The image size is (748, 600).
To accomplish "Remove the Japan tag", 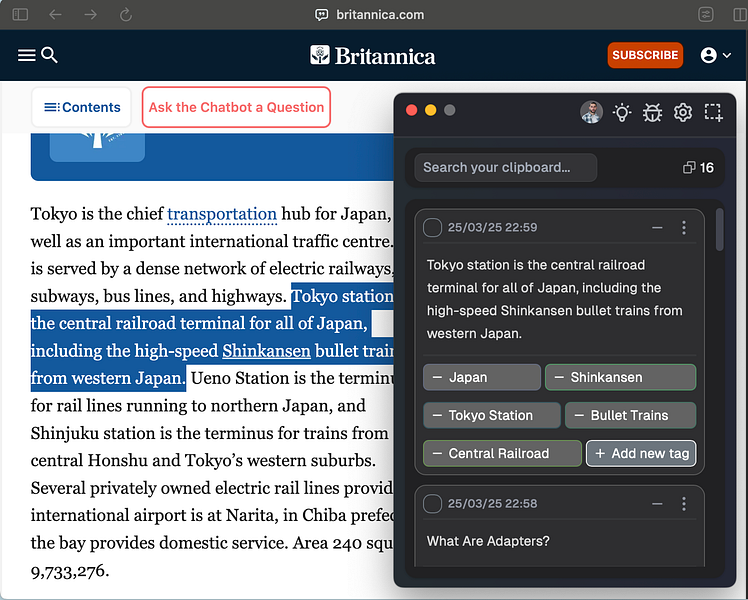I will pos(436,377).
